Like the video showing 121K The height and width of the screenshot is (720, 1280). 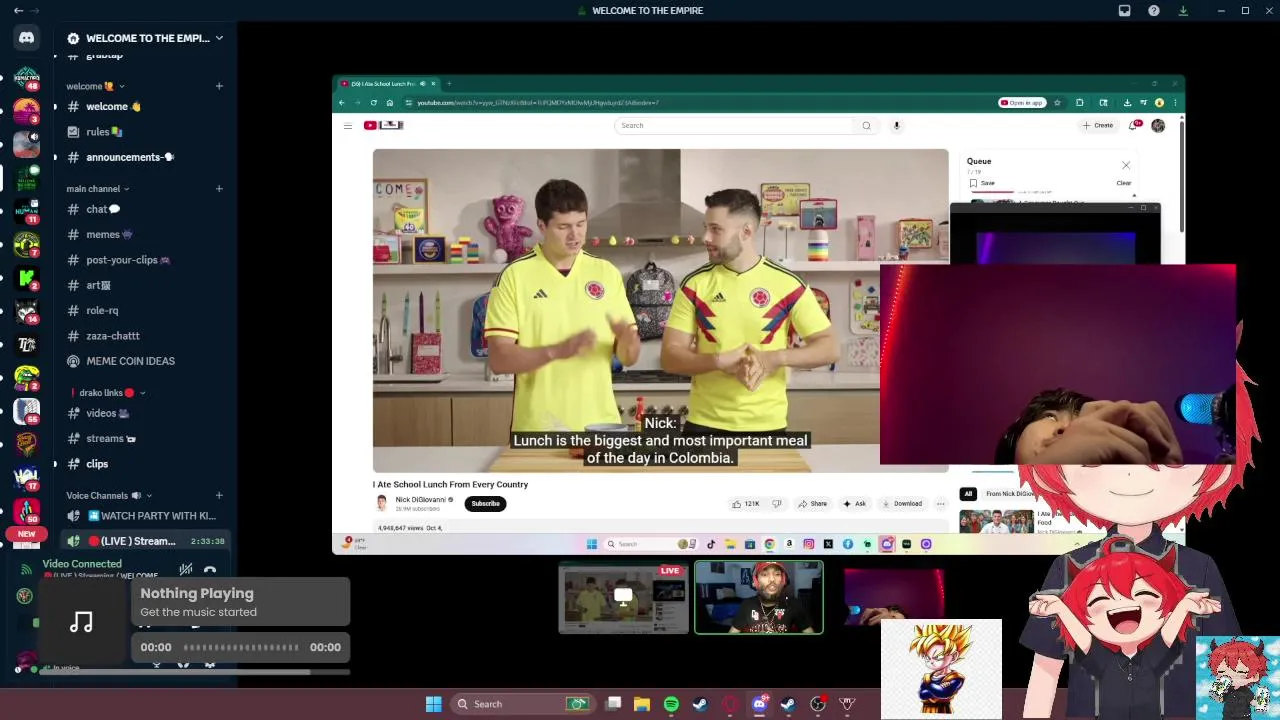[x=746, y=503]
